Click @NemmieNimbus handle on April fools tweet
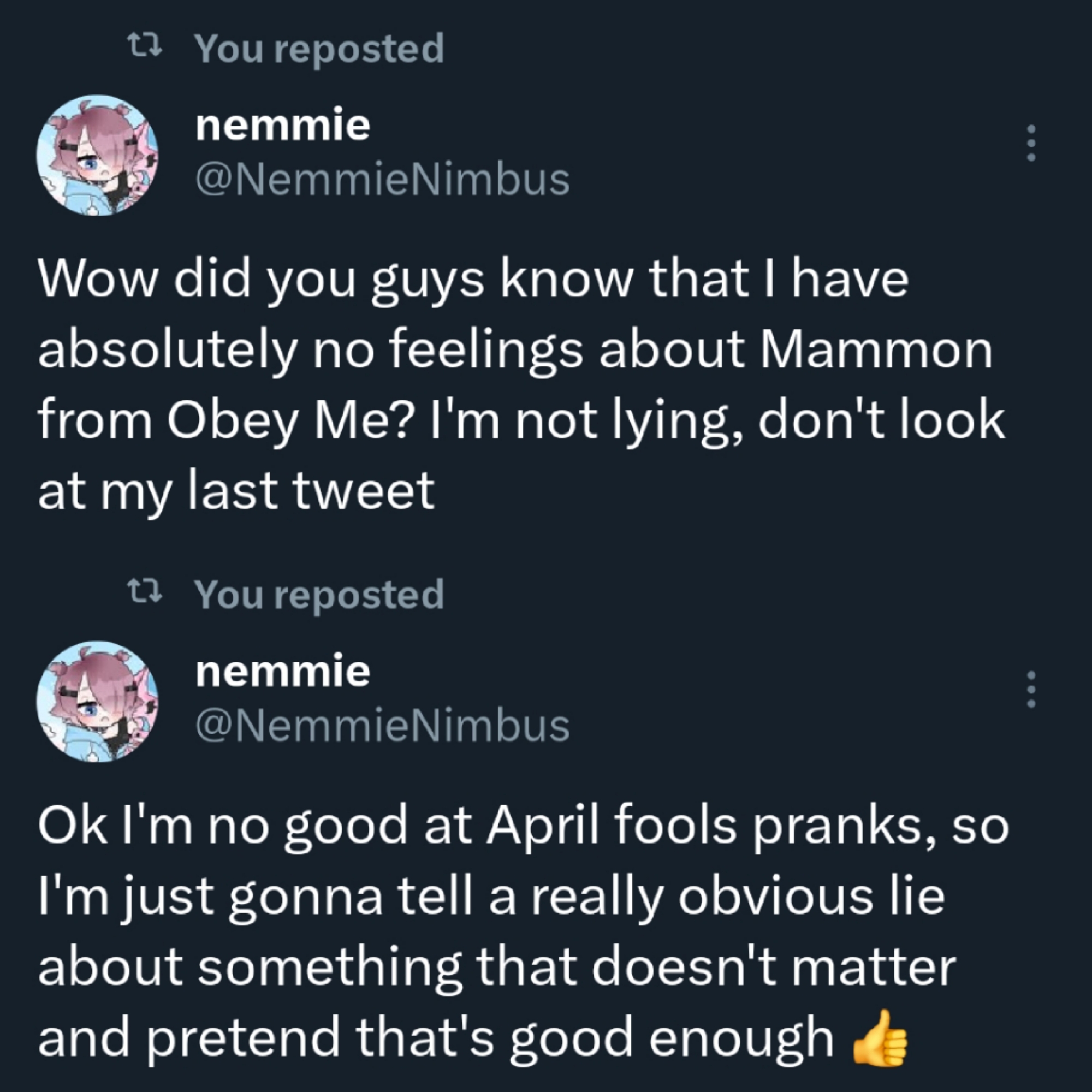 pyautogui.click(x=382, y=726)
